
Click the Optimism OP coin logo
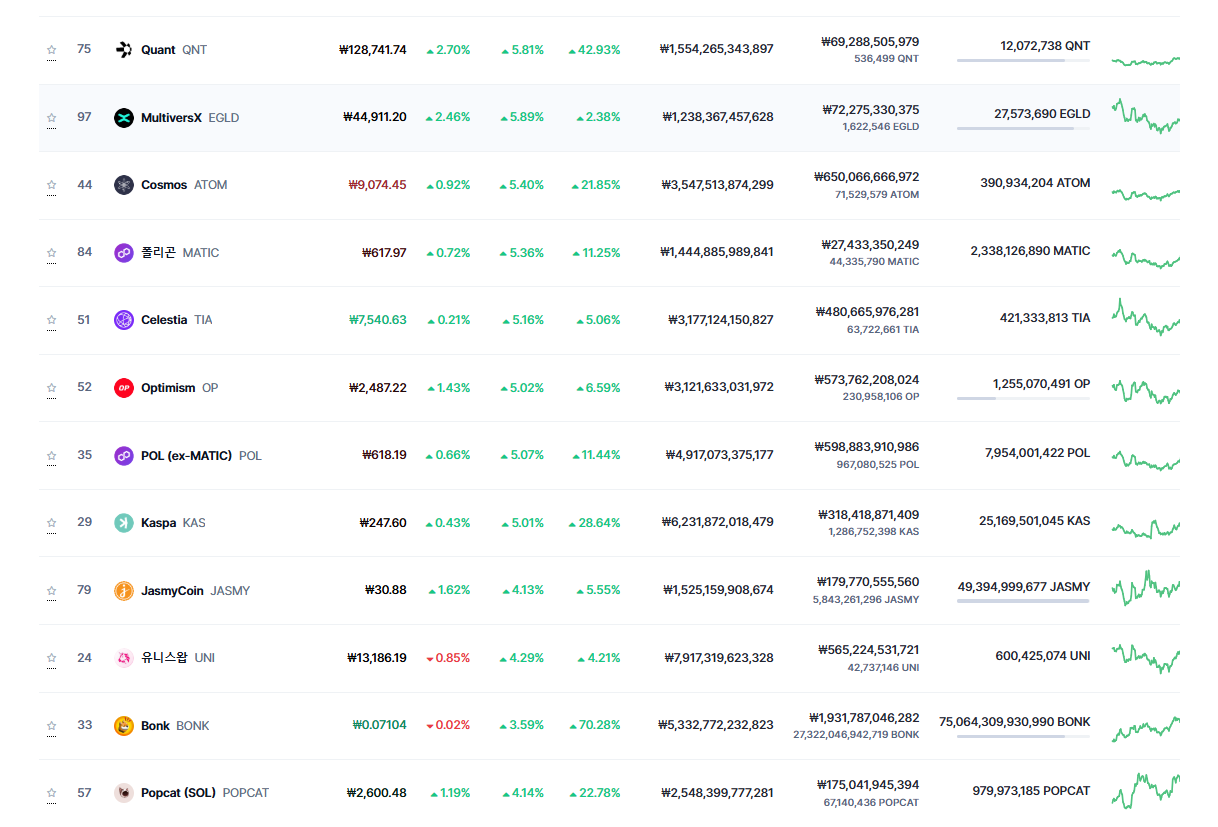pyautogui.click(x=124, y=388)
